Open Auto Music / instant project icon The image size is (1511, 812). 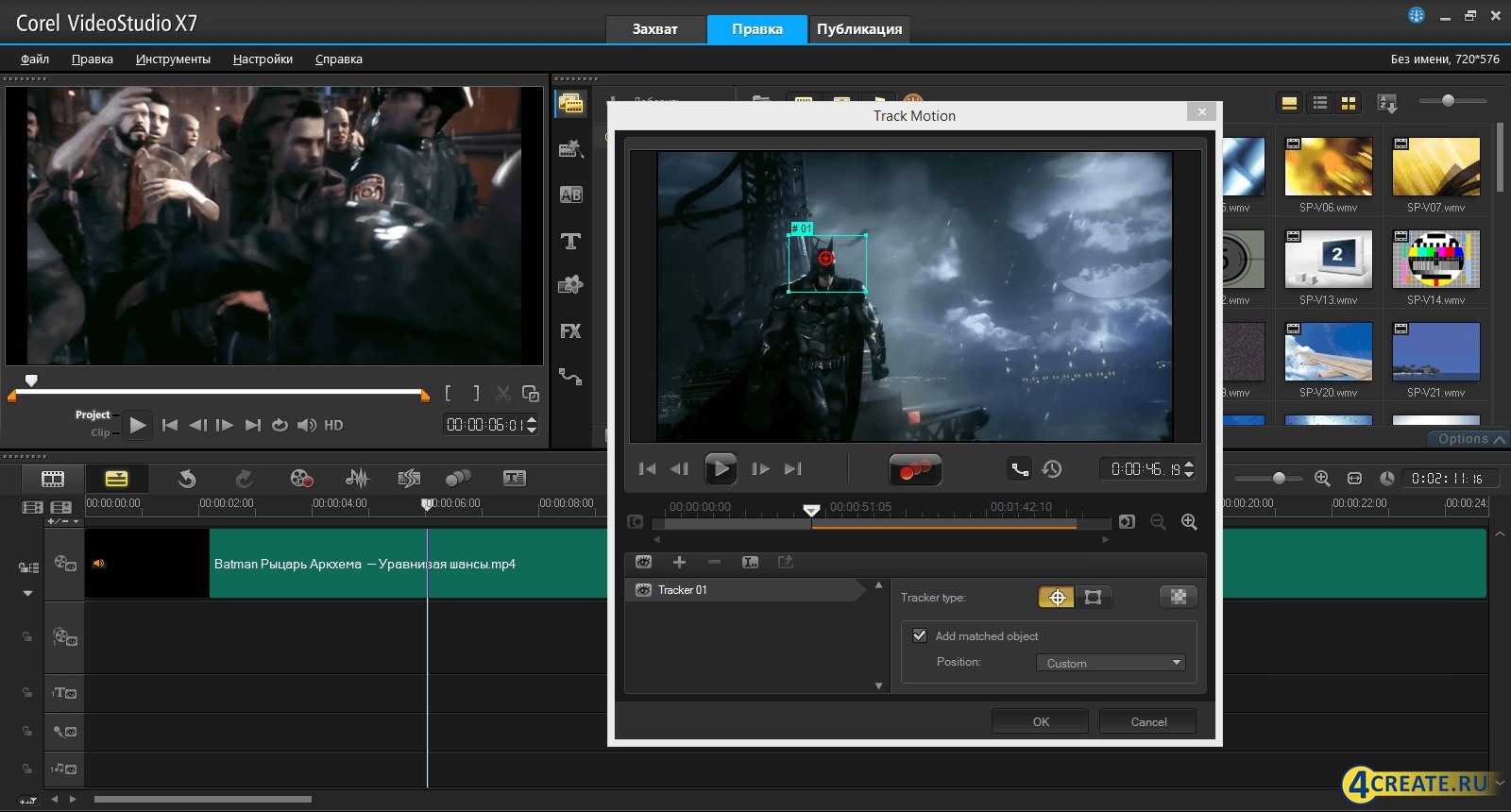tap(409, 479)
